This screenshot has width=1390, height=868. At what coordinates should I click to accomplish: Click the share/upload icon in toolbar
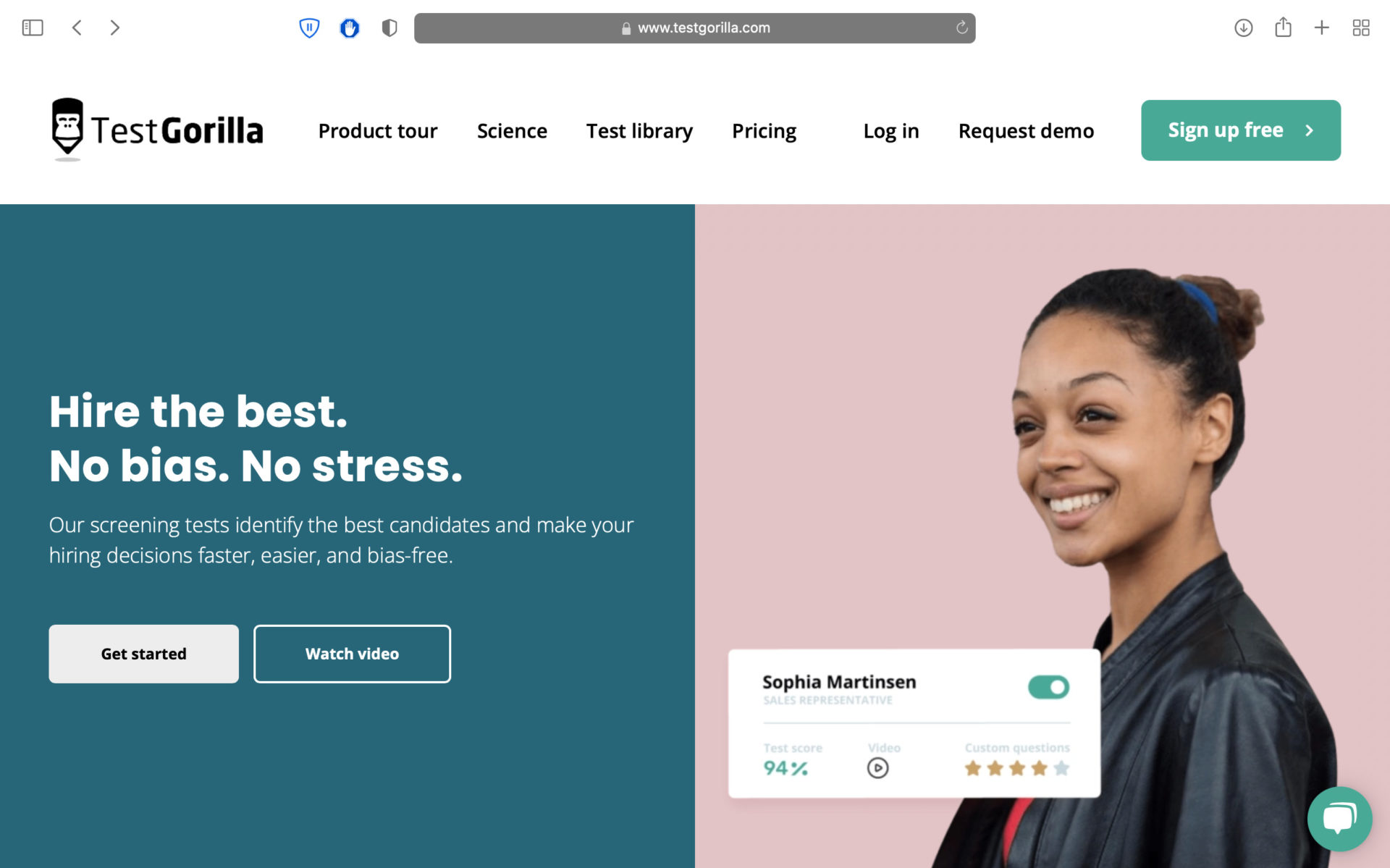click(x=1283, y=27)
